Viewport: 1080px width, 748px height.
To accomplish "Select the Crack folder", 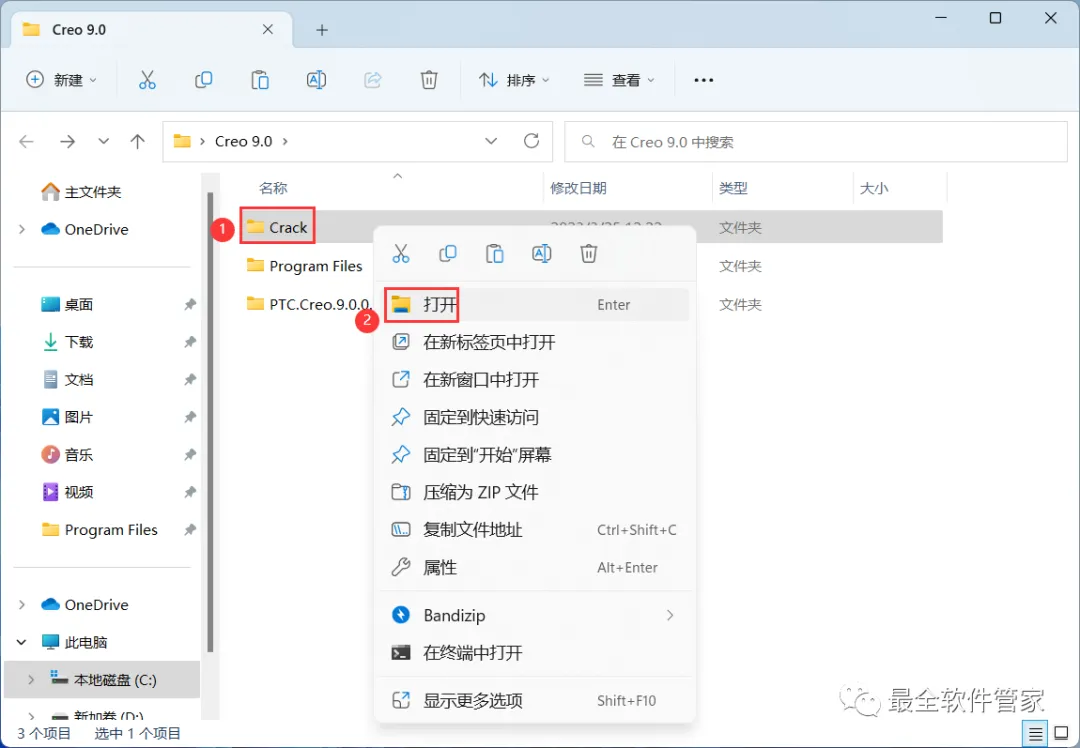I will point(278,227).
